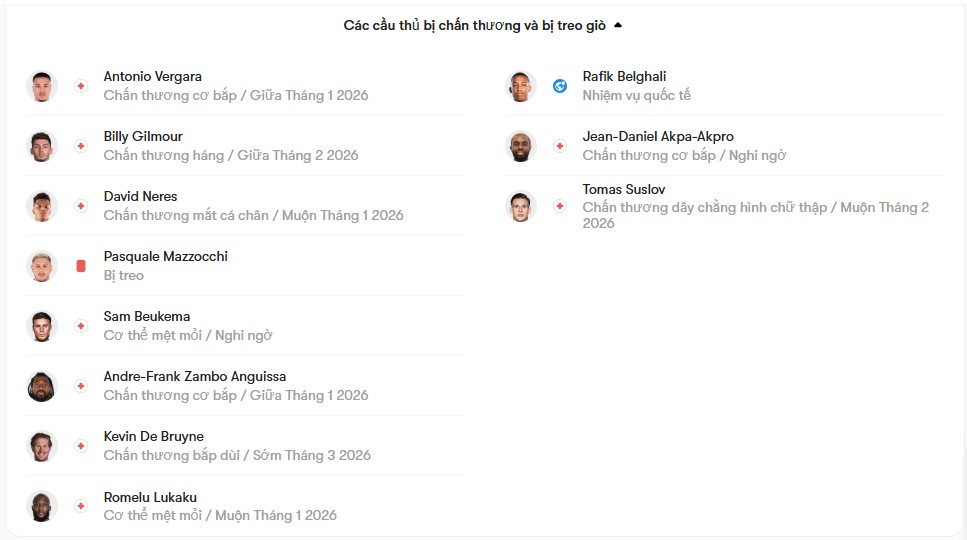
Task: Open Andre-Frank Zambo Anguissa's player photo
Action: (42, 386)
